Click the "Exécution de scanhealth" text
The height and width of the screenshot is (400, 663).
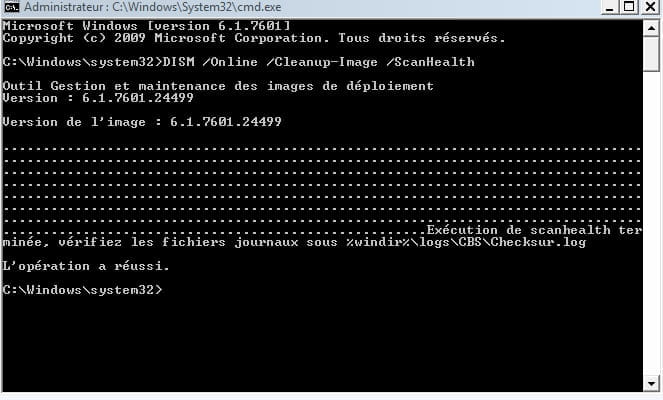pyautogui.click(x=518, y=230)
